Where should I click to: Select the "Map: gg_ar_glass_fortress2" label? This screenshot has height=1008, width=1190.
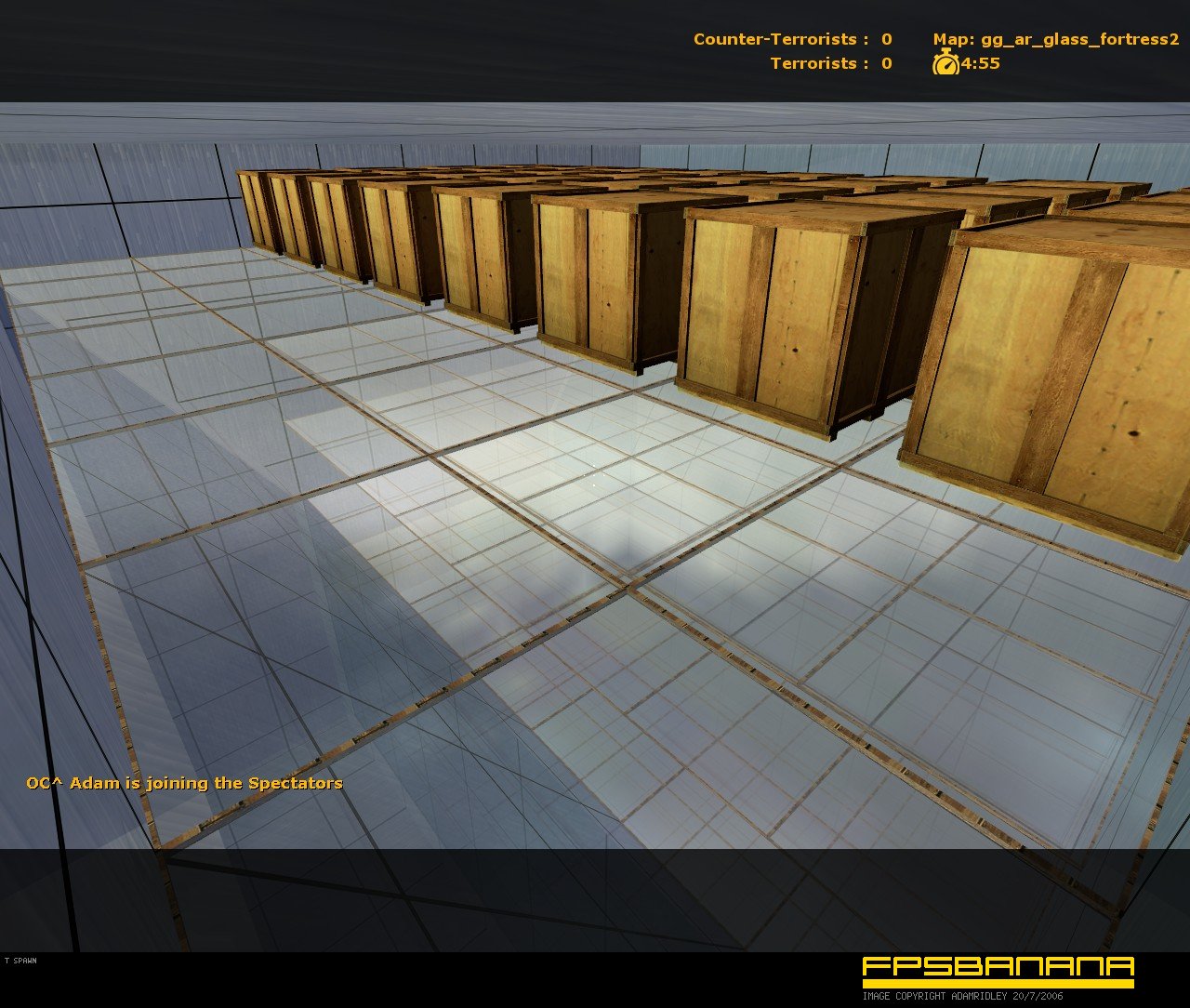(x=1056, y=40)
